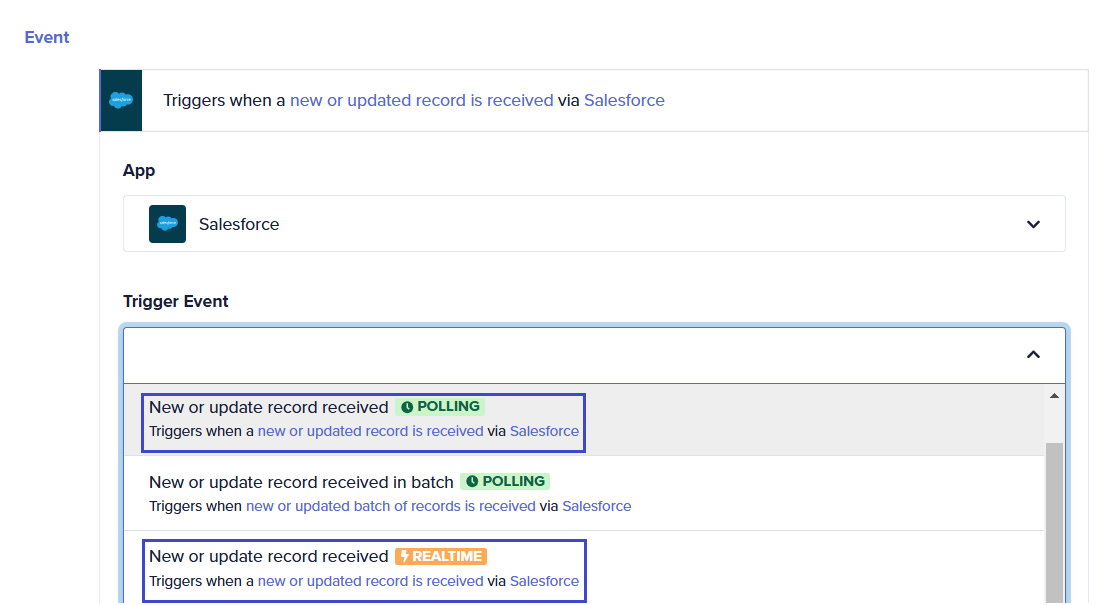Viewport: 1105px width, 605px height.
Task: Click the Salesforce icon in the trigger summary header
Action: 121,100
